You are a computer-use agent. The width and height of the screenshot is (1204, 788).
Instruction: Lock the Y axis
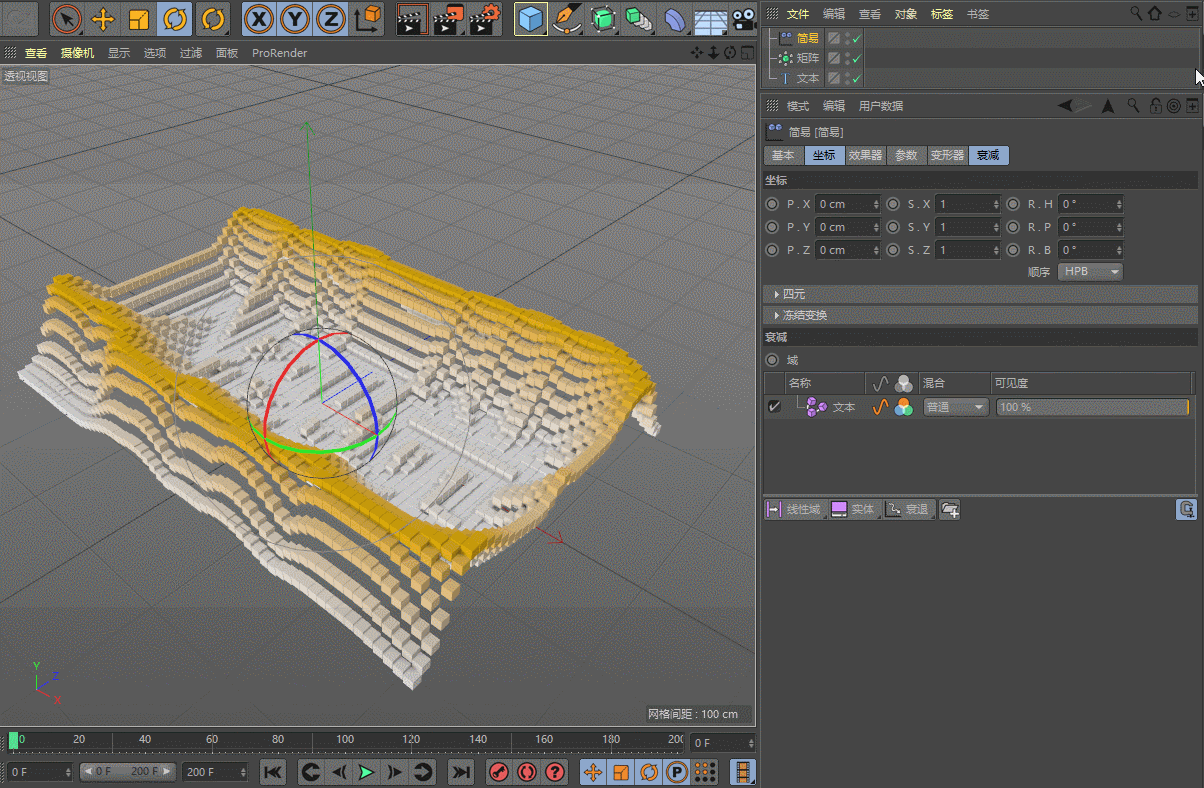click(295, 18)
